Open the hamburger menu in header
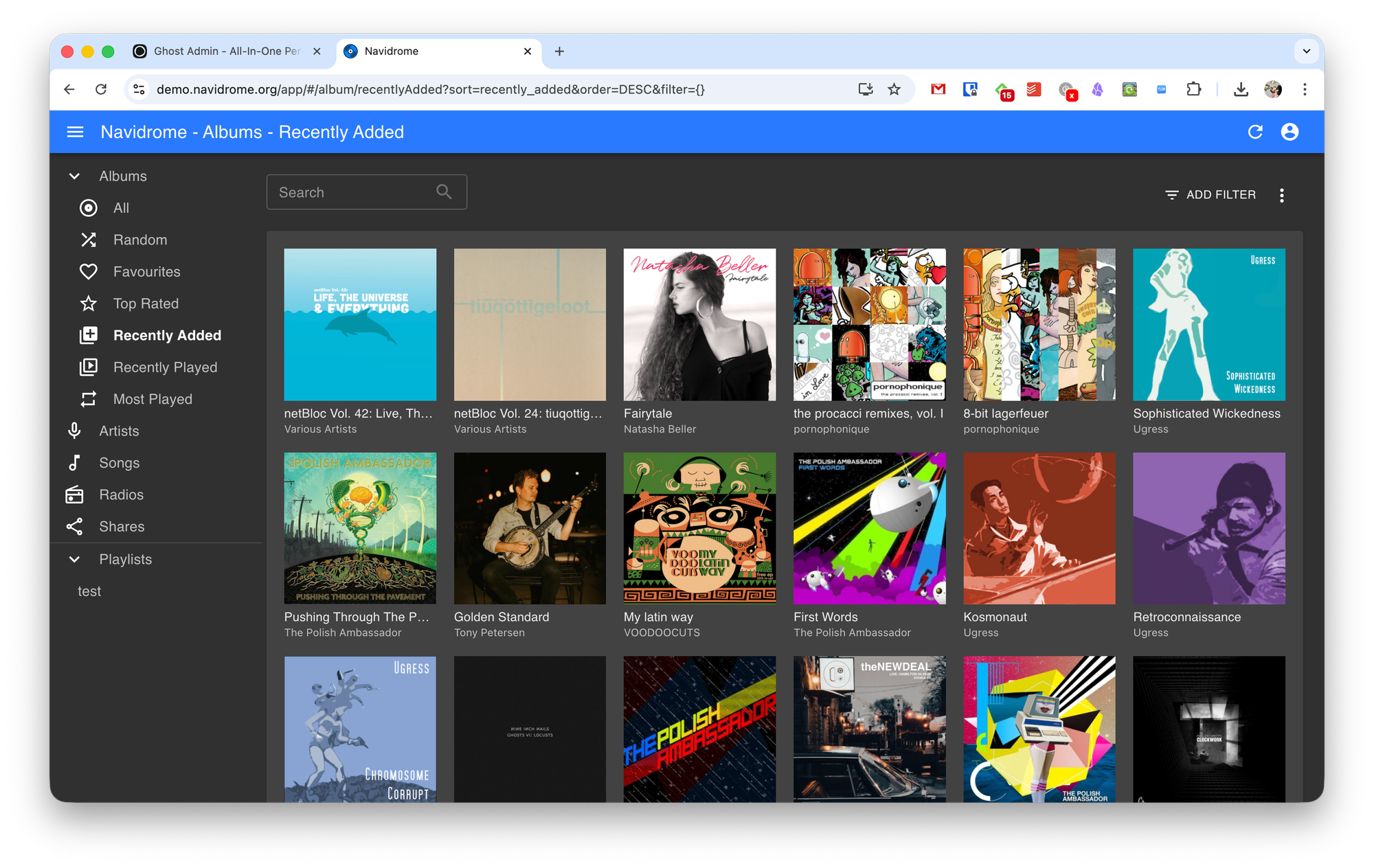The height and width of the screenshot is (868, 1374). [75, 132]
